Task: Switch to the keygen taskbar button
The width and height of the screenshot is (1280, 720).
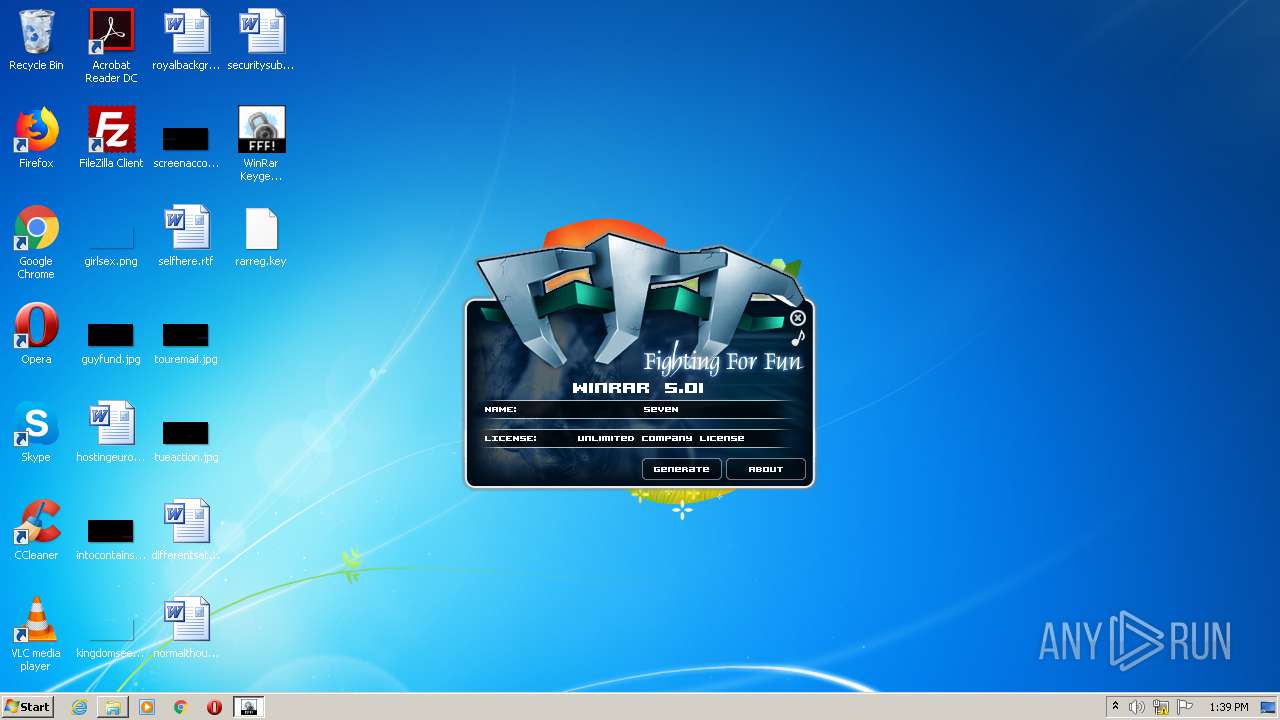Action: pyautogui.click(x=248, y=707)
